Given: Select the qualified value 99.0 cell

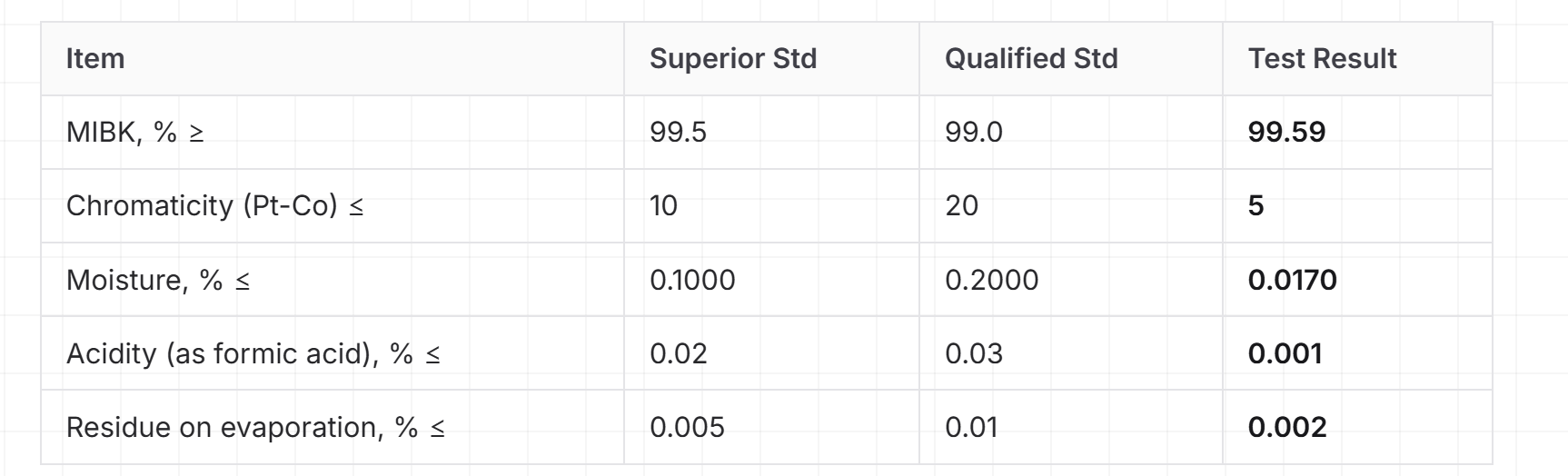Looking at the screenshot, I should coord(1071,133).
